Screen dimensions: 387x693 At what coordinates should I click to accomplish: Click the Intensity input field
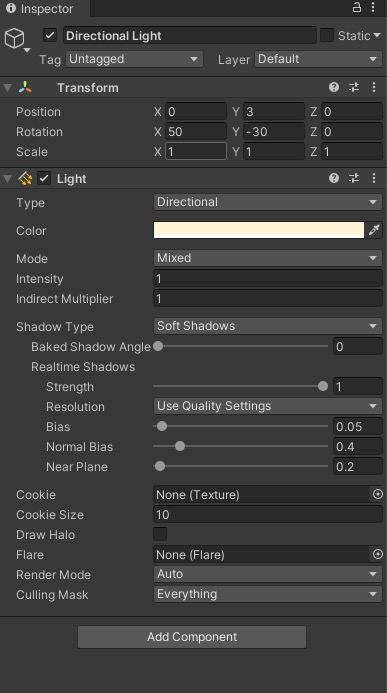pyautogui.click(x=268, y=279)
